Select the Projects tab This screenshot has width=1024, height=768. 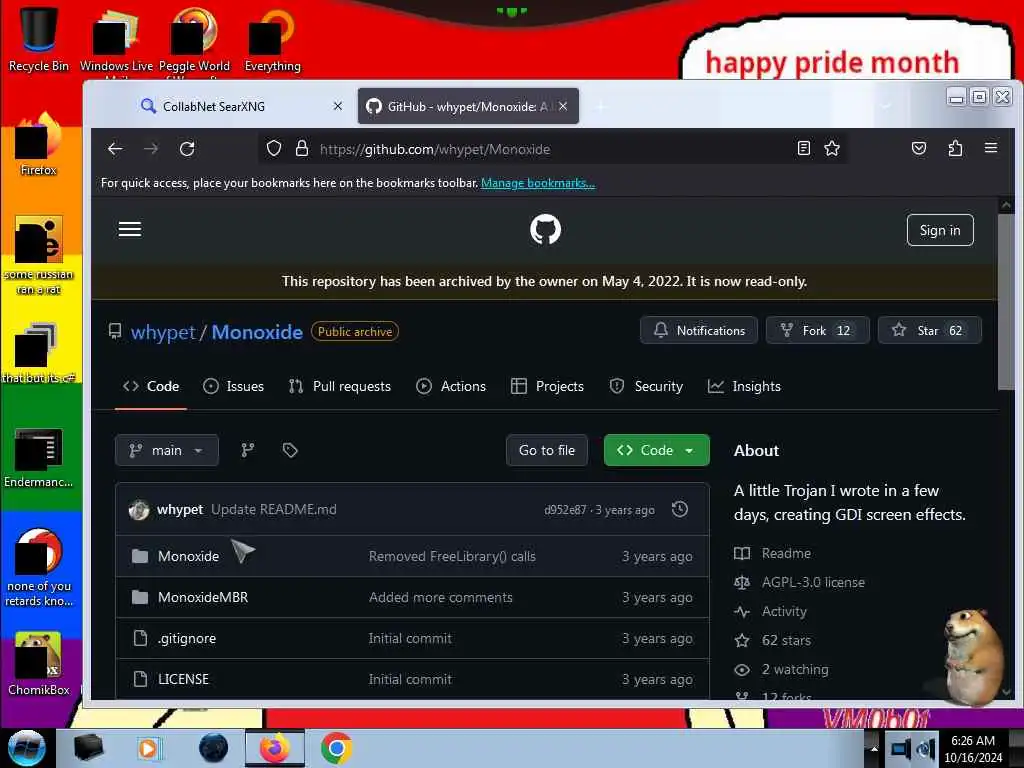coord(547,387)
